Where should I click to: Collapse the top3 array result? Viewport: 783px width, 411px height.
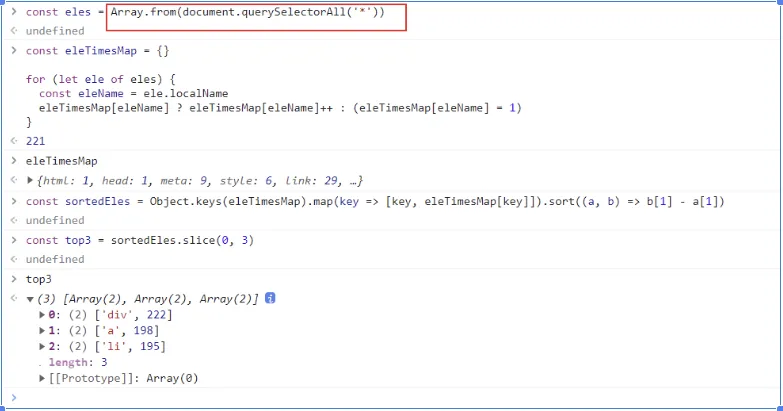click(30, 299)
